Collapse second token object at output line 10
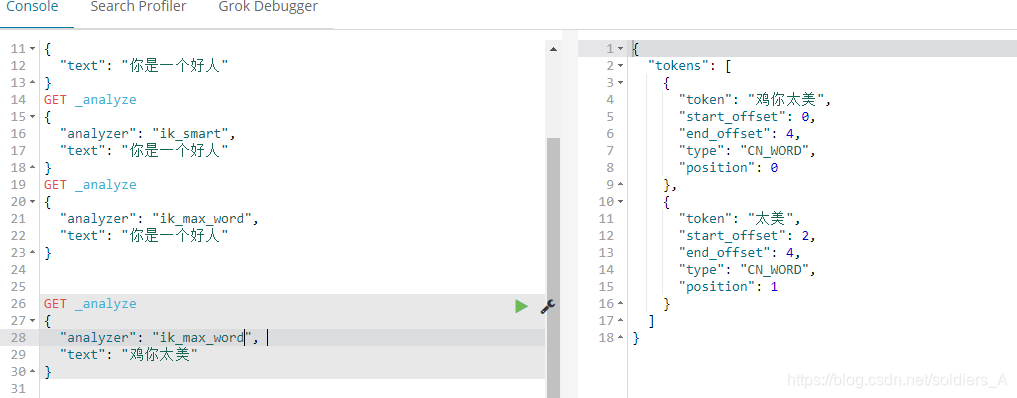Viewport: 1017px width, 398px height. point(621,202)
